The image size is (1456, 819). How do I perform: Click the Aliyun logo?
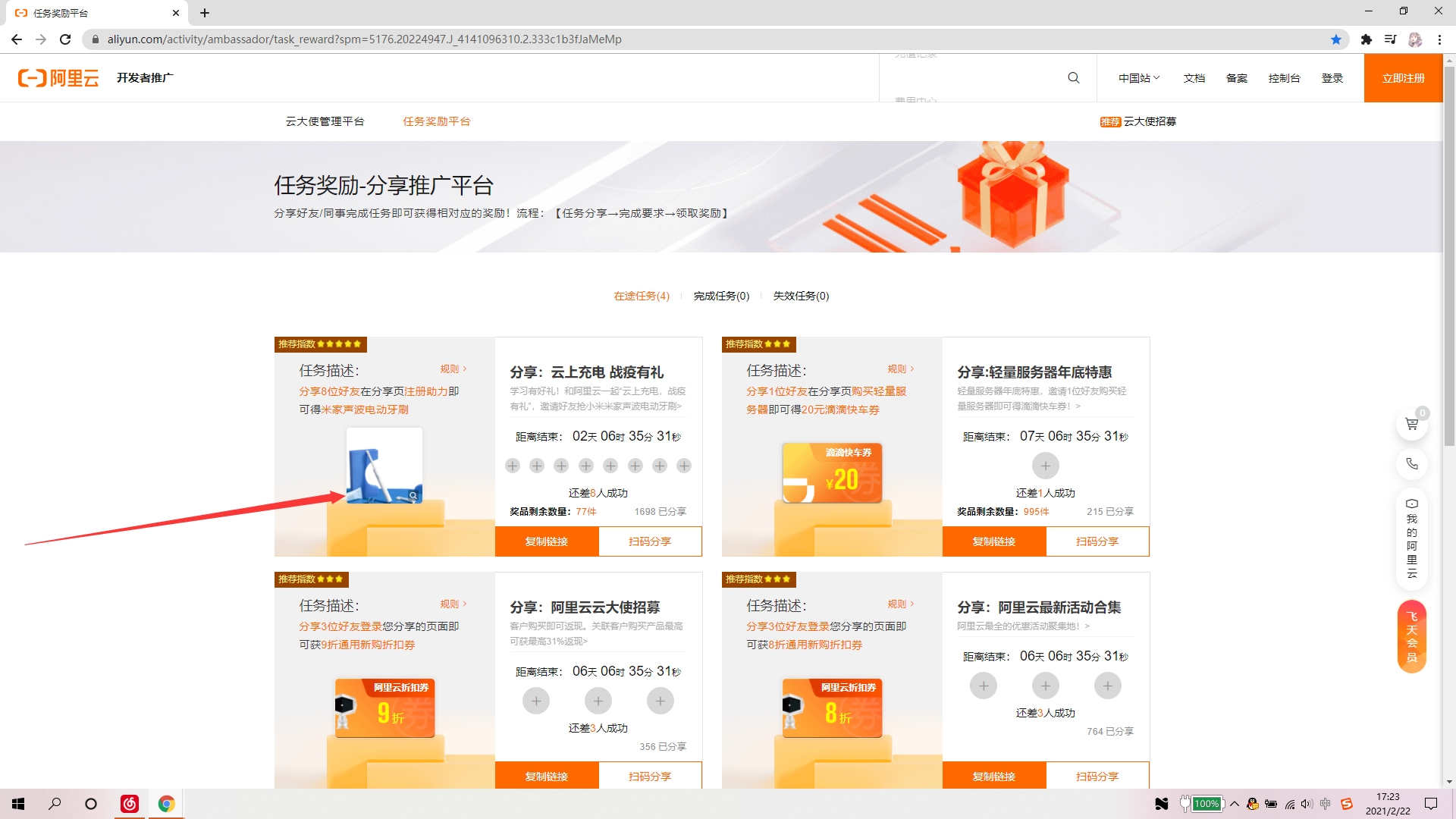pos(58,78)
